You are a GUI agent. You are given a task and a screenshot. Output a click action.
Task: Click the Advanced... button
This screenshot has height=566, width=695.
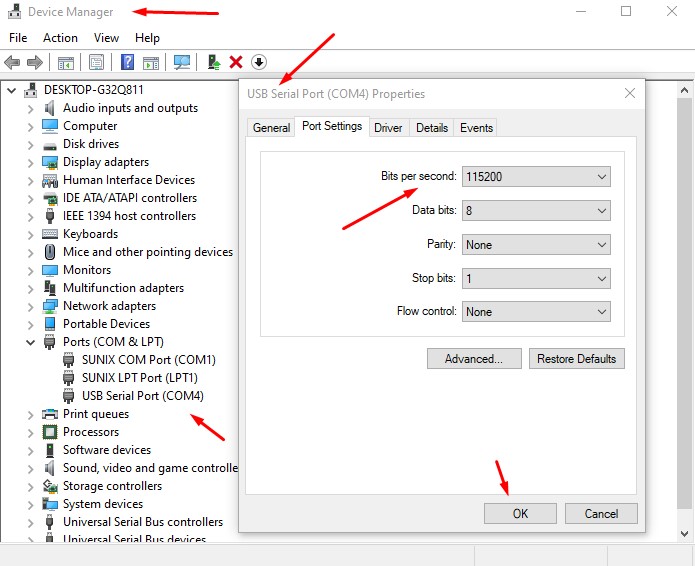[x=474, y=359]
